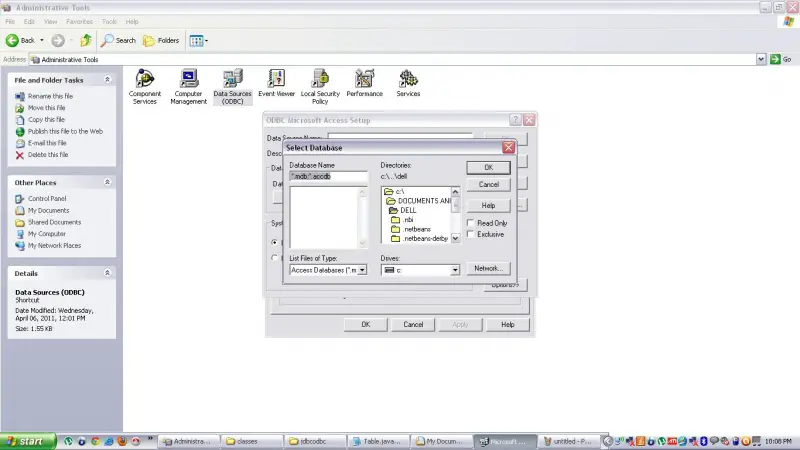The height and width of the screenshot is (450, 800).
Task: Click Cancel in Select Database dialog
Action: pos(488,184)
